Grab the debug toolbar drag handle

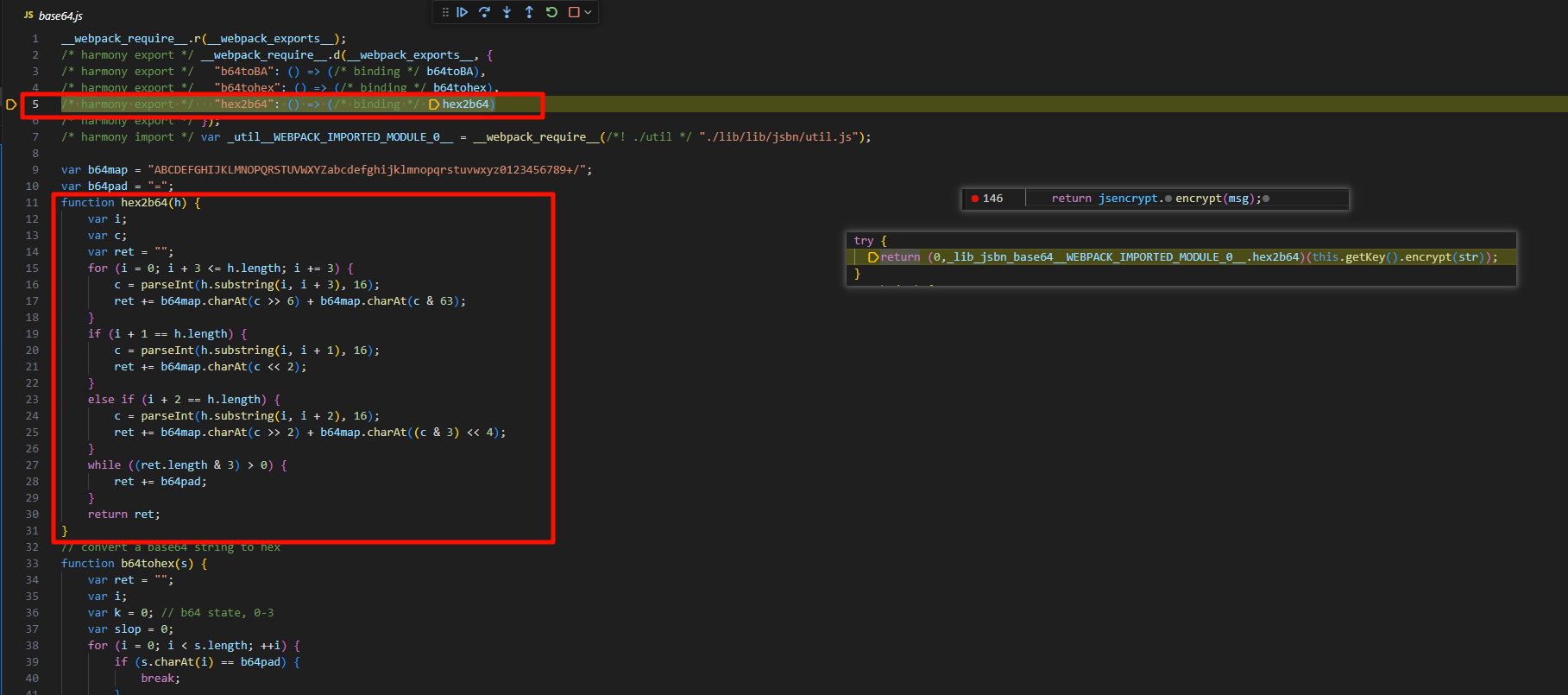[445, 12]
